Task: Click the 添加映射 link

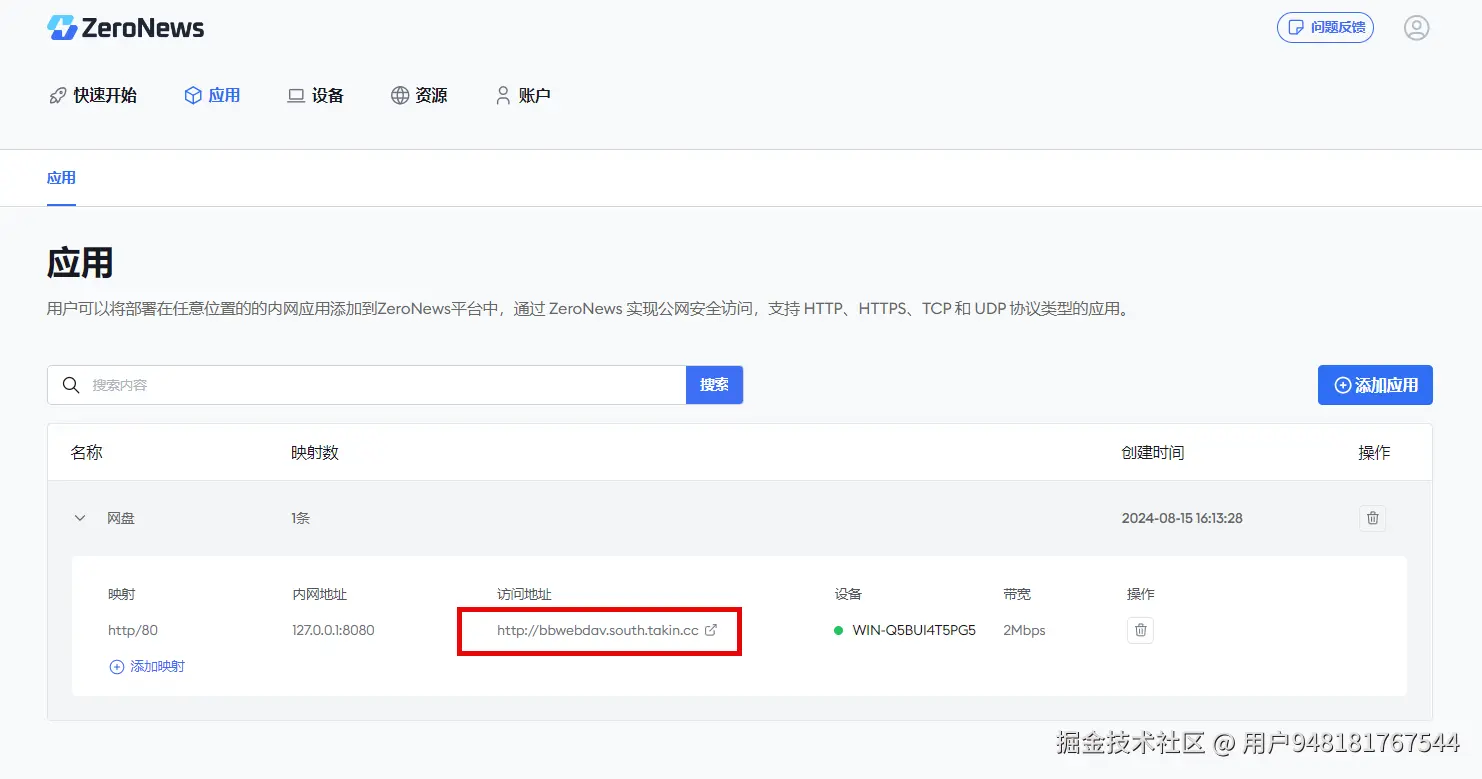Action: point(147,666)
